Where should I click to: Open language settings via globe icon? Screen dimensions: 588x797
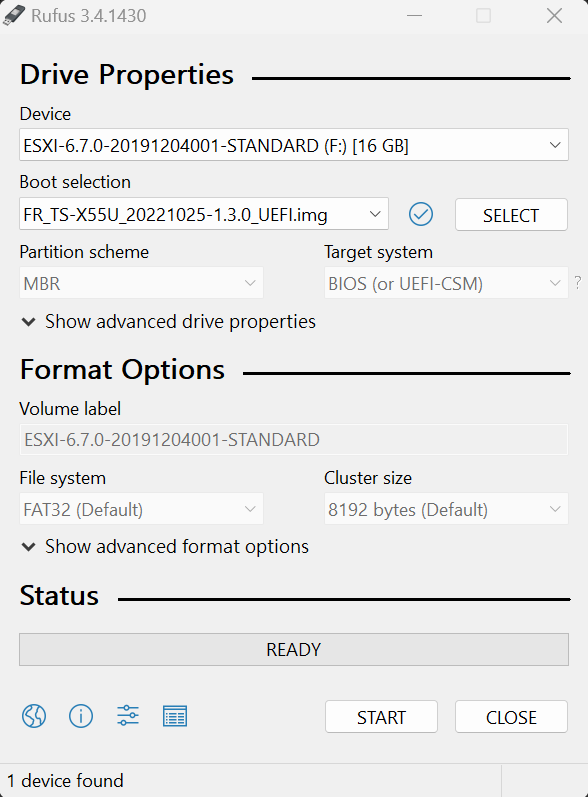coord(34,716)
